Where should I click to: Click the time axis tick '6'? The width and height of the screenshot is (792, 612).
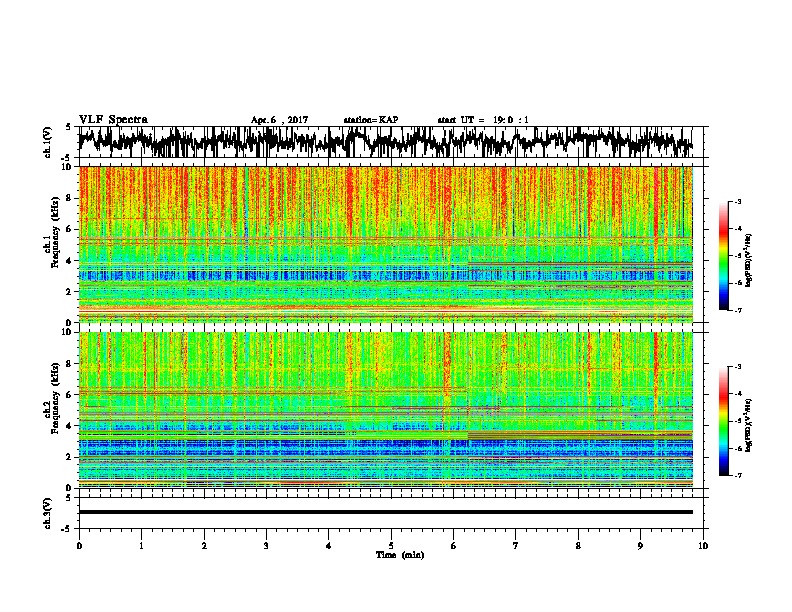(454, 546)
